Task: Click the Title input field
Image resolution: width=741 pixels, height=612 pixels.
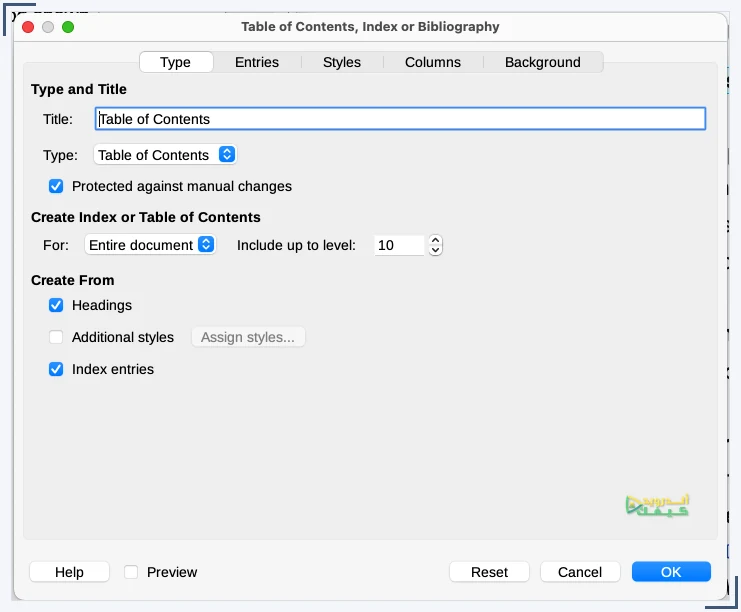Action: [x=400, y=119]
